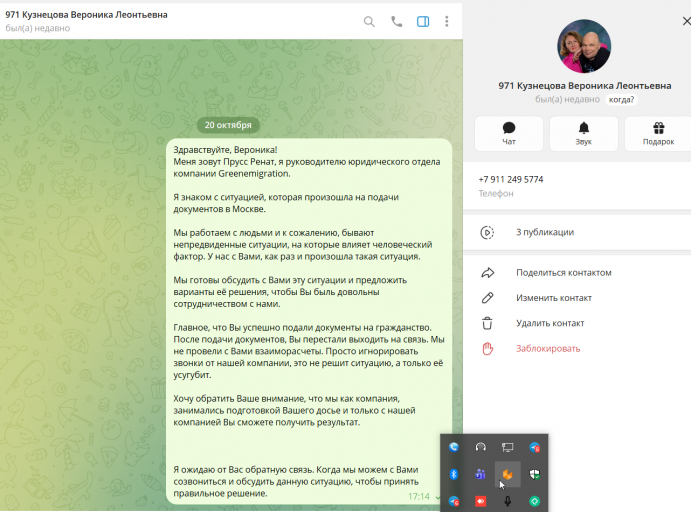
Task: Click the pencil edit icon
Action: coord(487,298)
